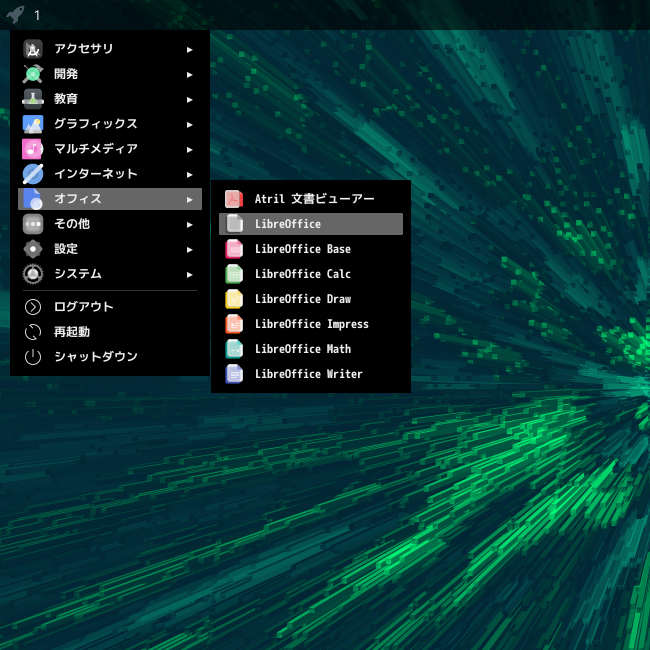Image resolution: width=650 pixels, height=650 pixels.
Task: Click the ログアウト arrow icon
Action: click(x=33, y=307)
